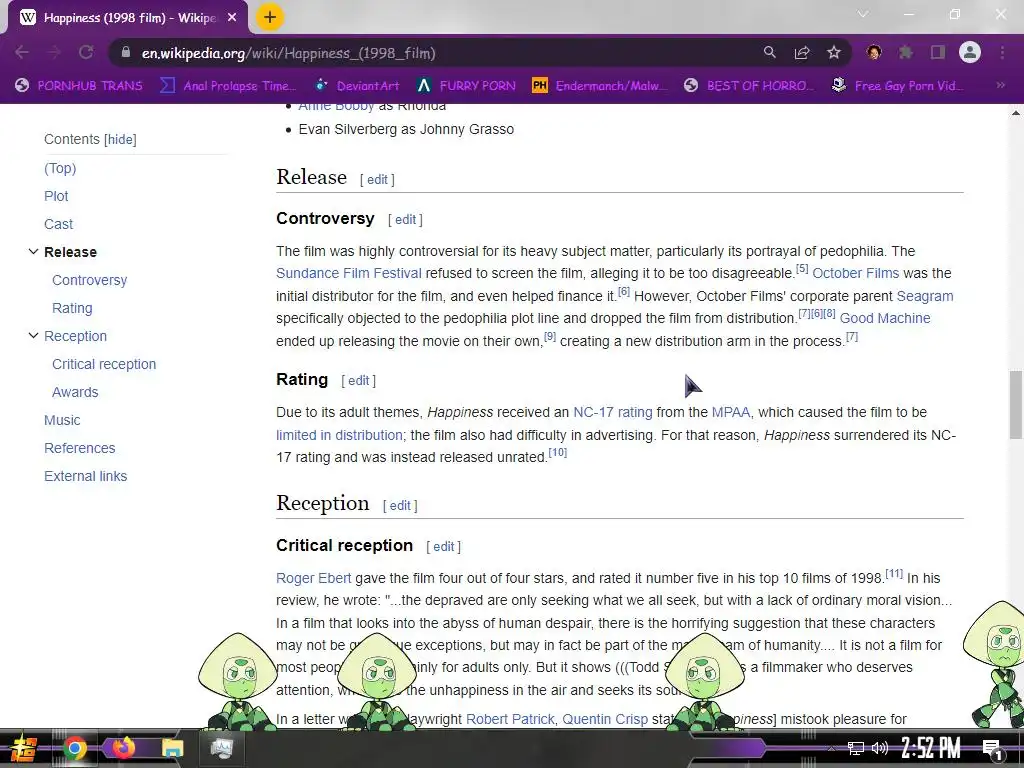This screenshot has width=1024, height=768.
Task: Share this page via address bar icon
Action: click(802, 52)
